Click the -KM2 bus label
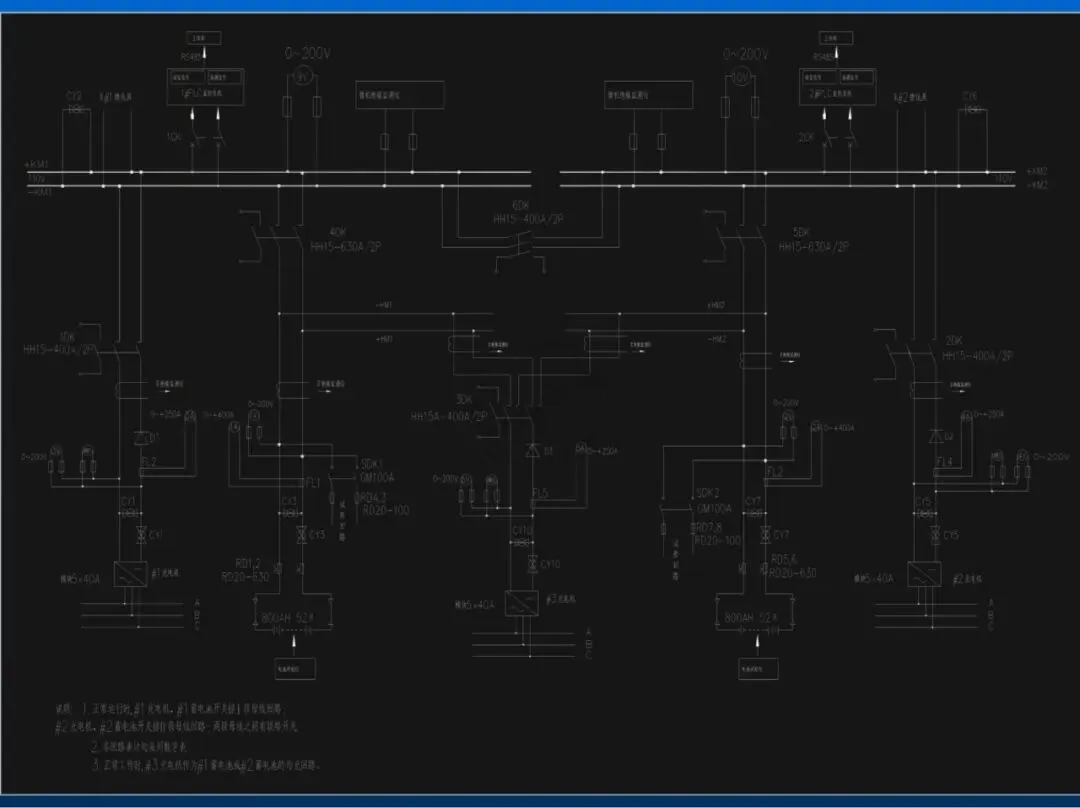The height and width of the screenshot is (808, 1080). coord(1037,185)
